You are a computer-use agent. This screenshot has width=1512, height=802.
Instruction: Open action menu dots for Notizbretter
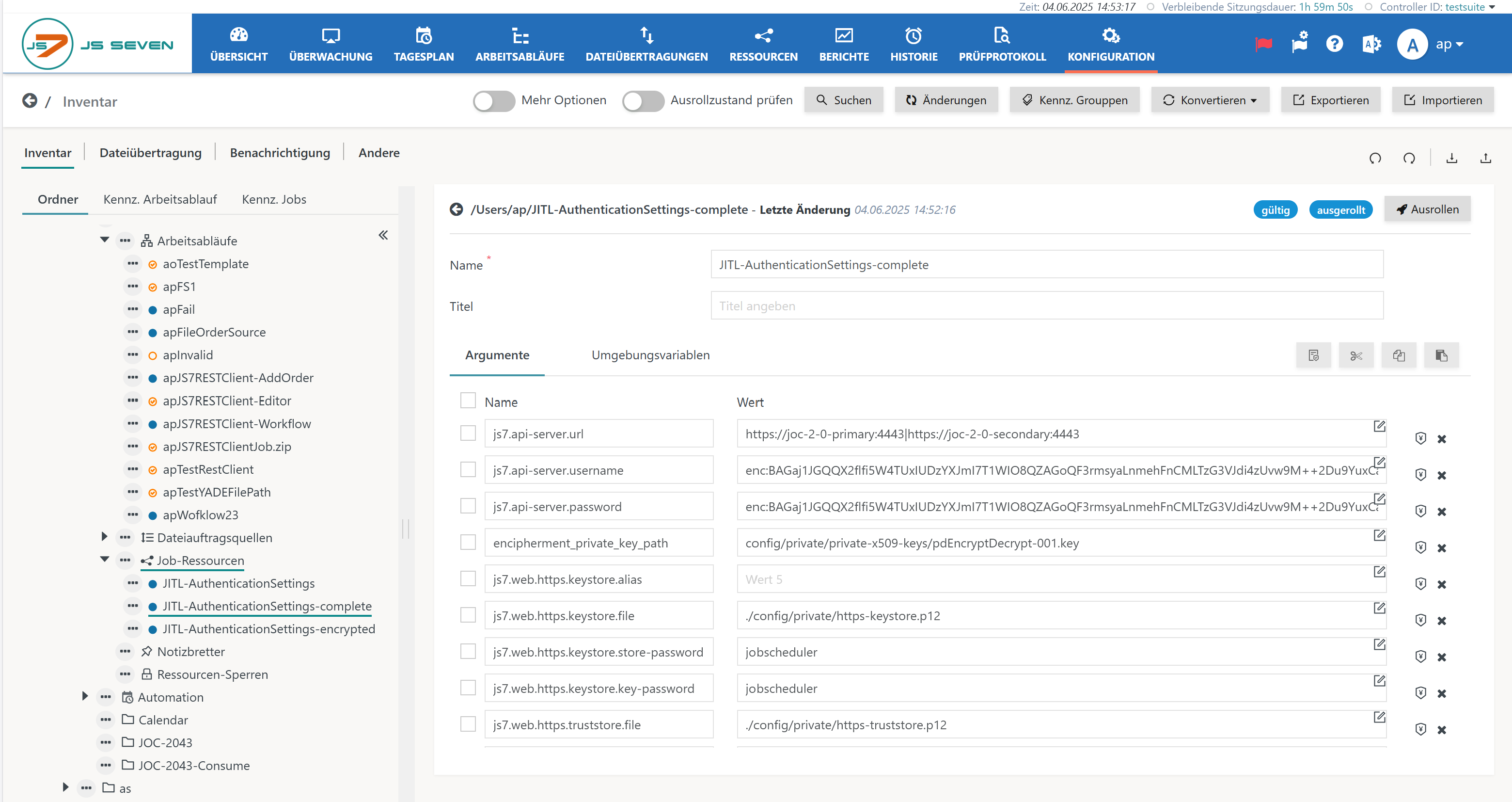pos(125,651)
